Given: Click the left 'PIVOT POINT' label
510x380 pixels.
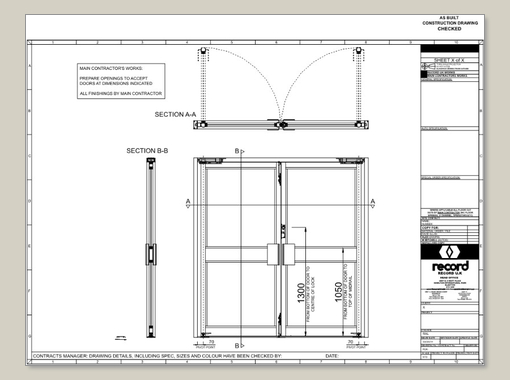Looking at the screenshot, I should click(x=205, y=347).
